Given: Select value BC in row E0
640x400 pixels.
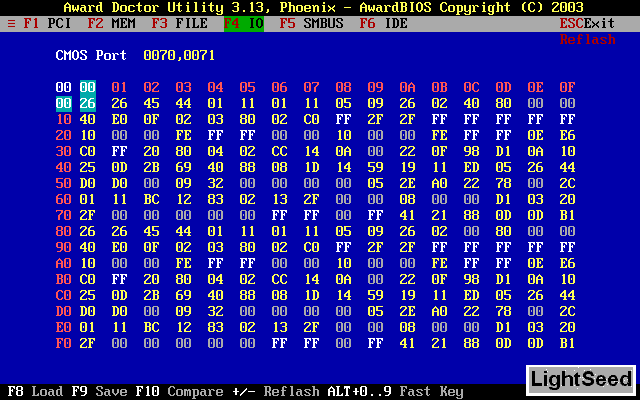Looking at the screenshot, I should [151, 327].
